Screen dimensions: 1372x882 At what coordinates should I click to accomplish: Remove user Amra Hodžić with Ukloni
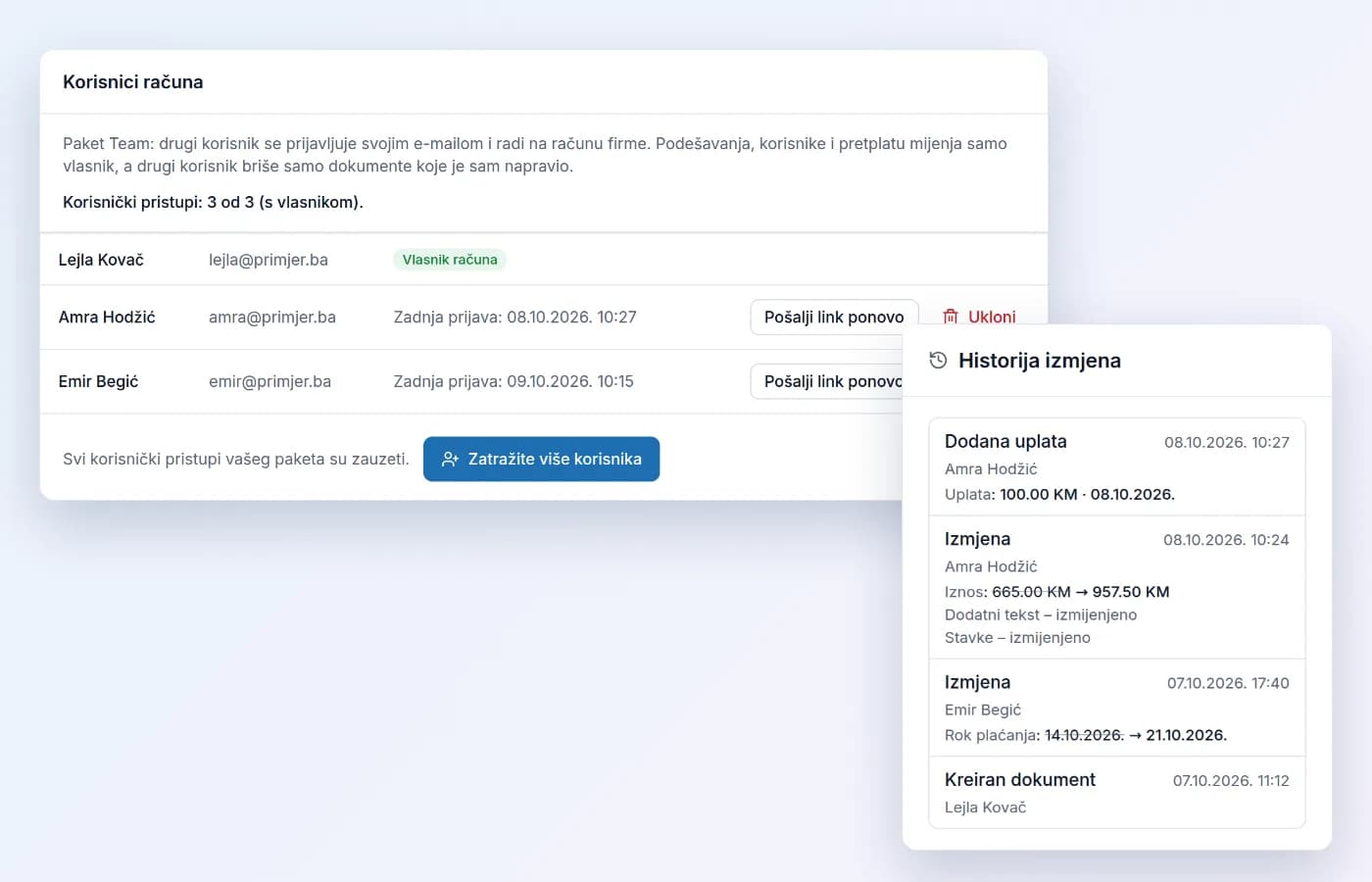tap(979, 317)
